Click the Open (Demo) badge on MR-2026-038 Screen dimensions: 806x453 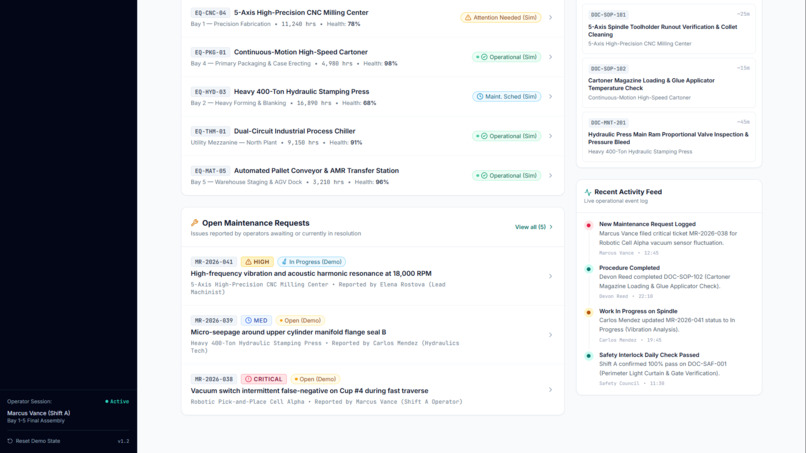[x=315, y=379]
